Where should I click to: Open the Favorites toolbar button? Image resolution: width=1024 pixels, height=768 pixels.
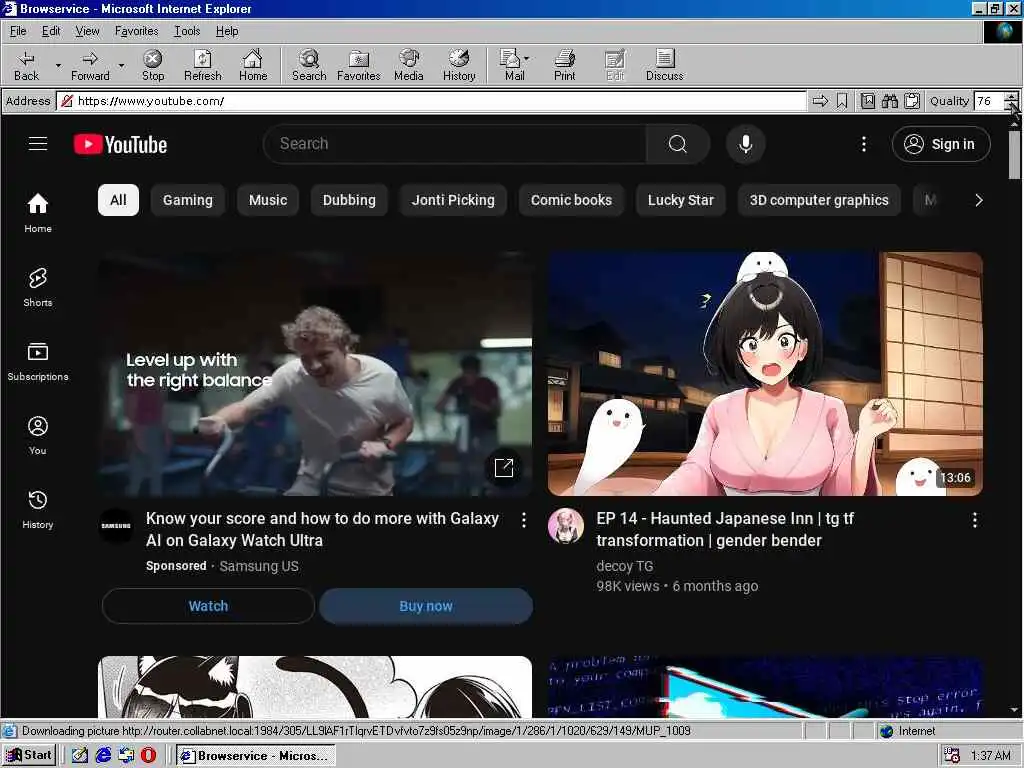pos(359,65)
